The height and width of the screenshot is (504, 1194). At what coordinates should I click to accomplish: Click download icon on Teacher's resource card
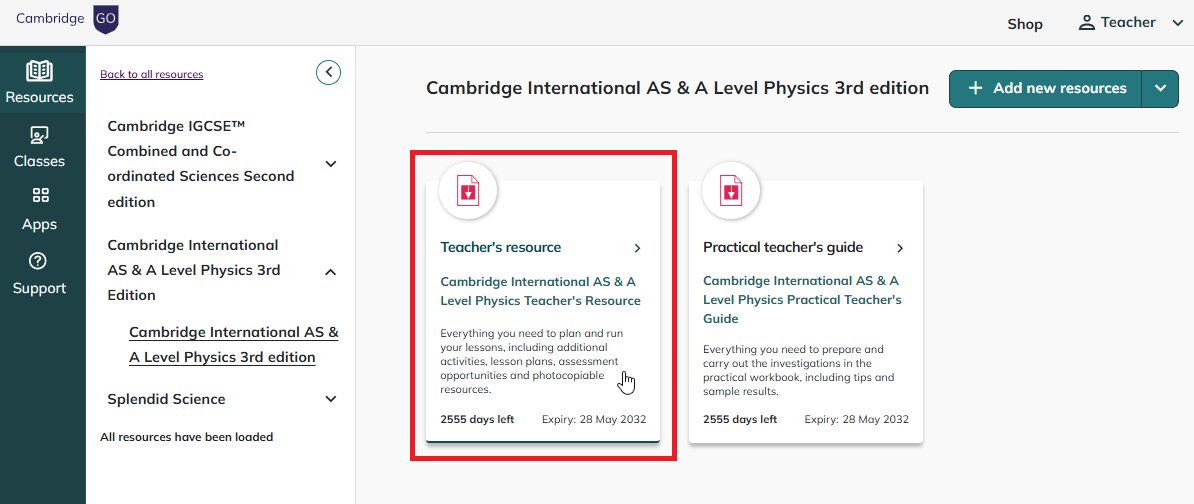click(468, 190)
